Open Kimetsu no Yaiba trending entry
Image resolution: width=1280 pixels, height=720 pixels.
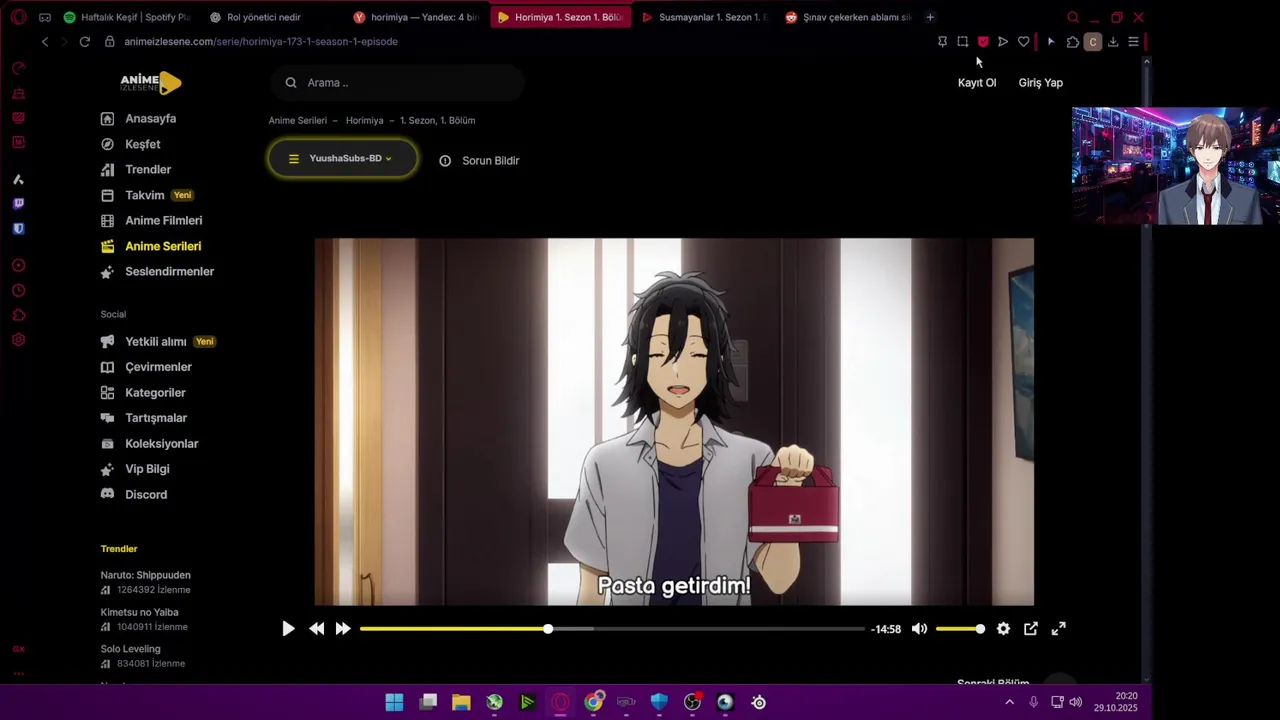pos(139,612)
